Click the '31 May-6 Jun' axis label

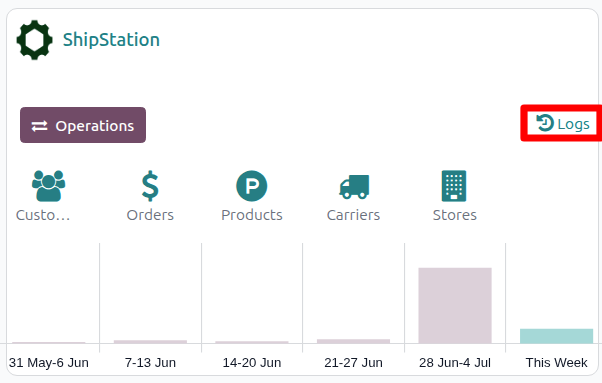pyautogui.click(x=49, y=363)
